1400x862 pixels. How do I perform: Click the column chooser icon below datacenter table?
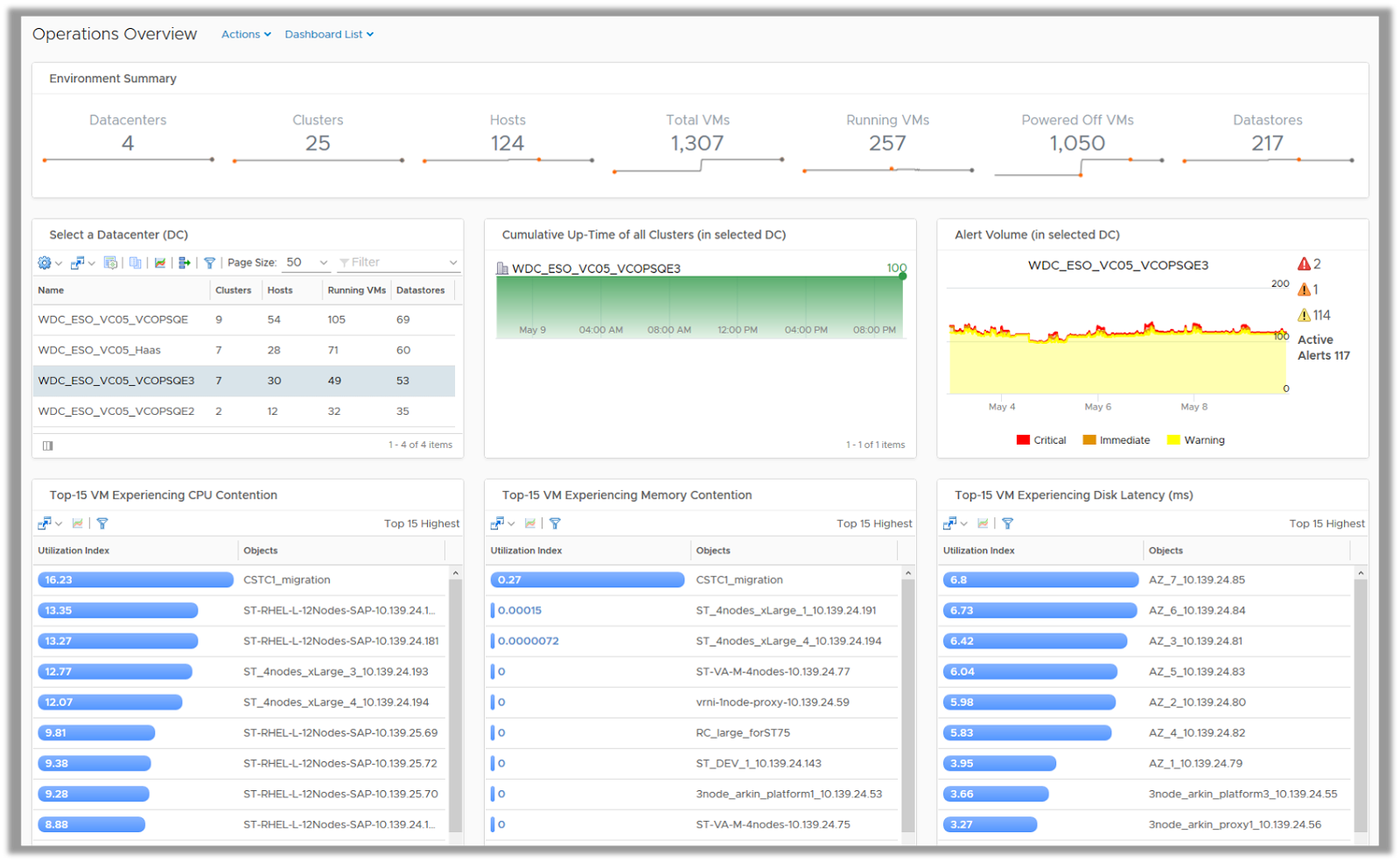[48, 445]
